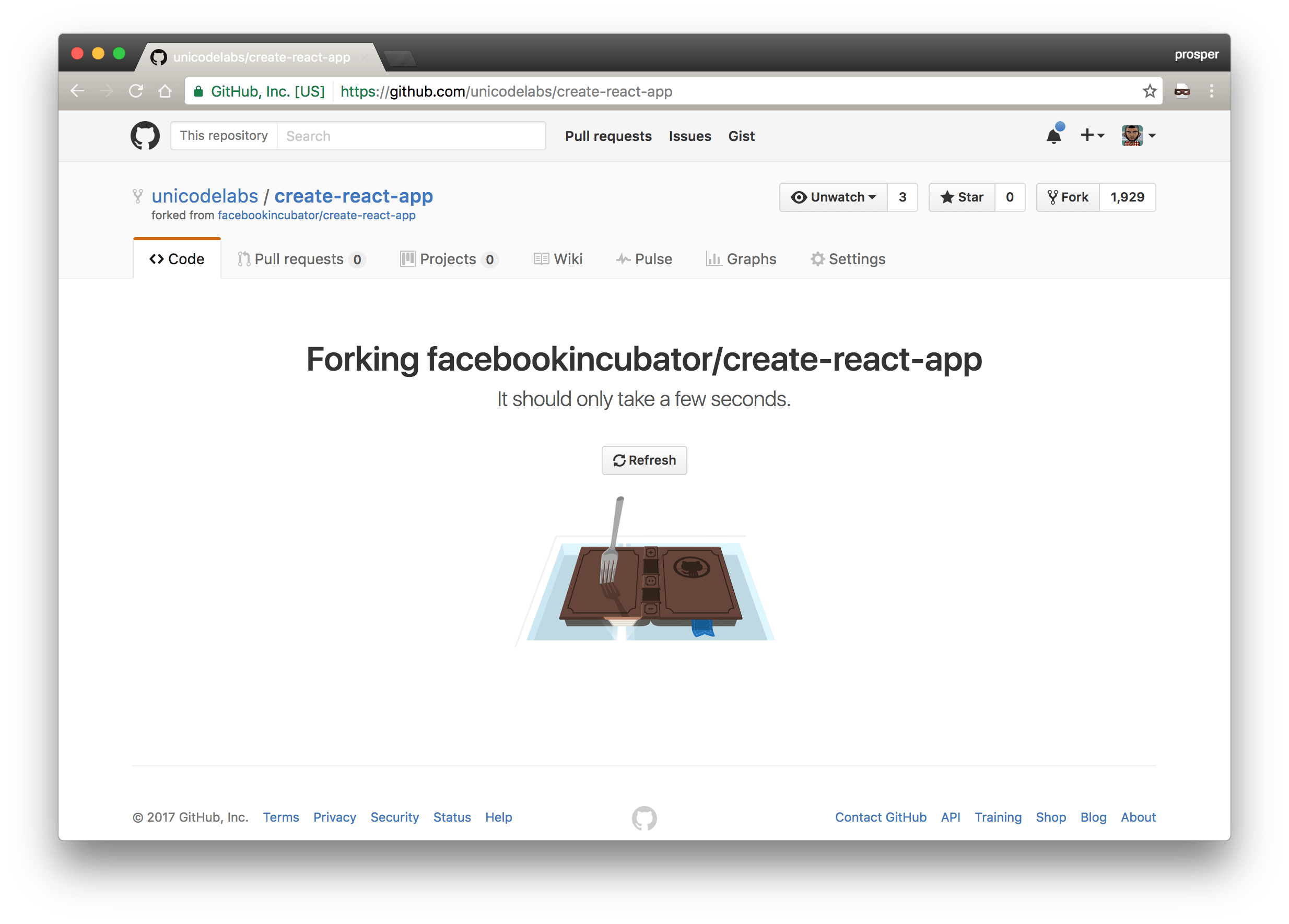Viewport: 1289px width, 924px height.
Task: Click the Refresh button
Action: 644,460
